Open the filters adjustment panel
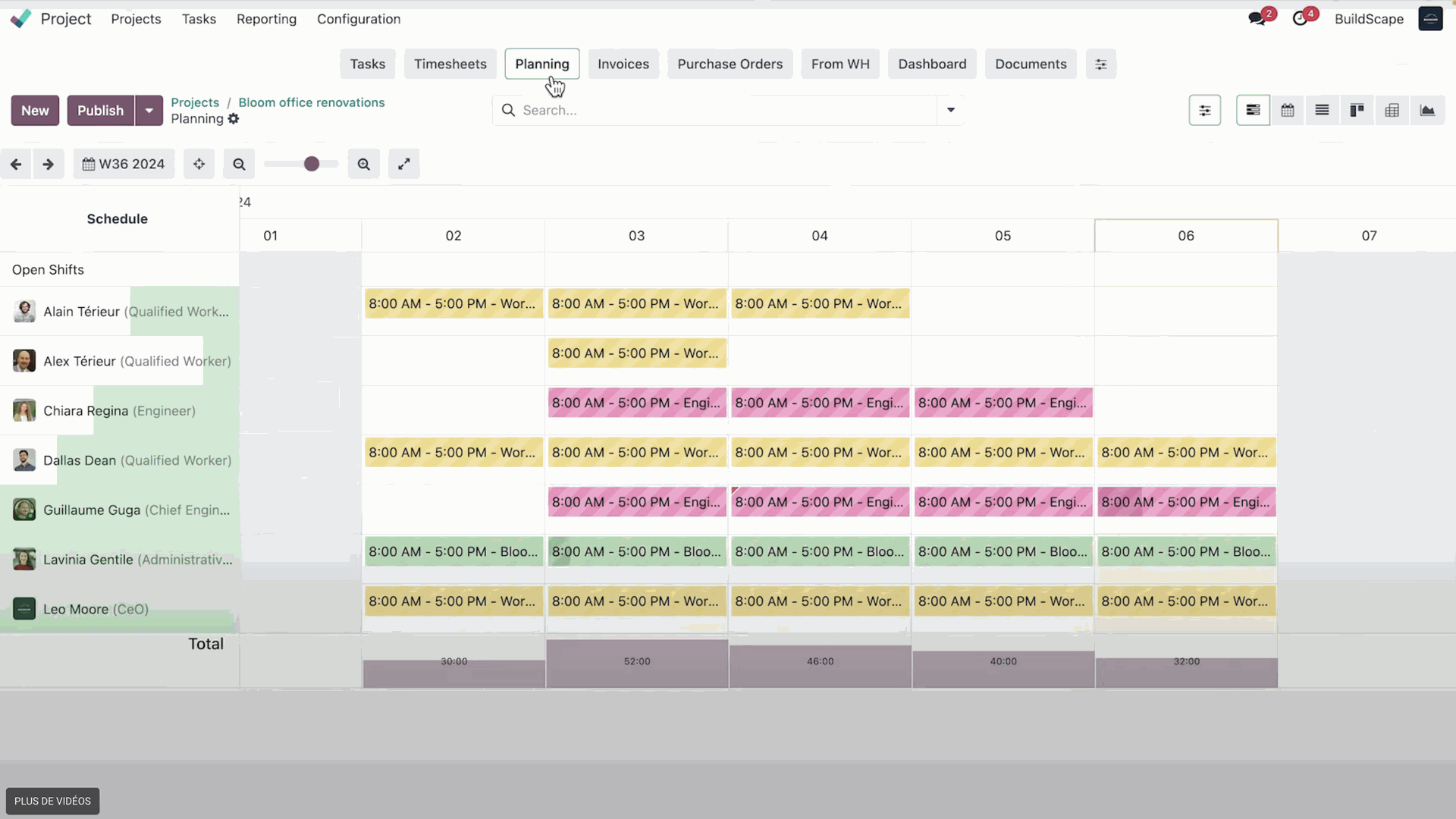This screenshot has height=819, width=1456. (1205, 110)
